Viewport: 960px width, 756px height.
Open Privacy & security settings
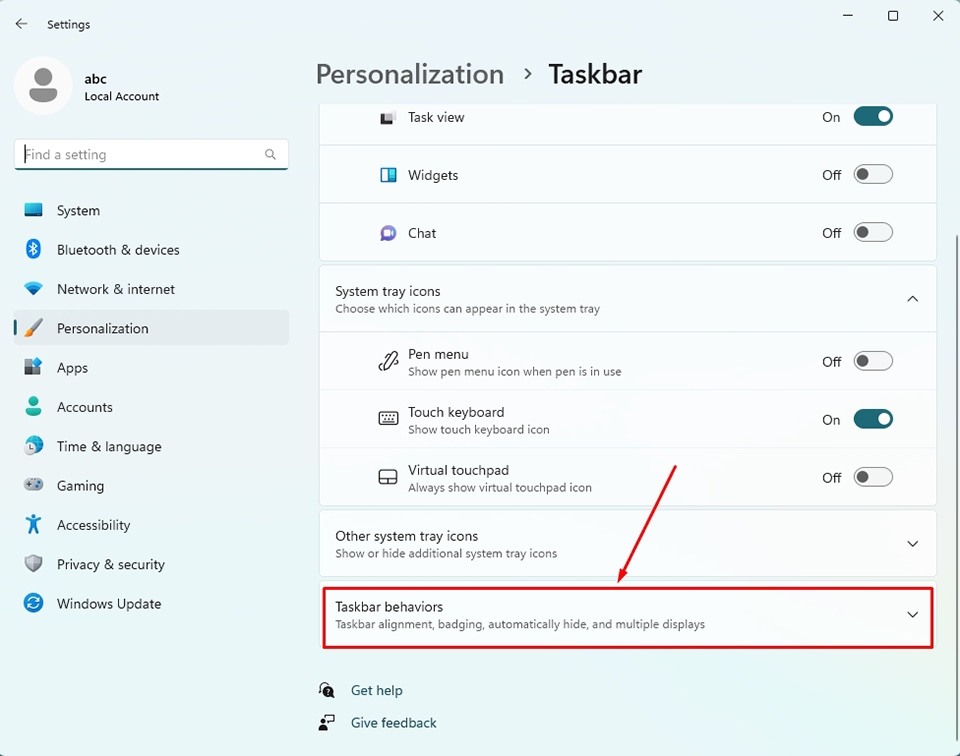[151, 563]
